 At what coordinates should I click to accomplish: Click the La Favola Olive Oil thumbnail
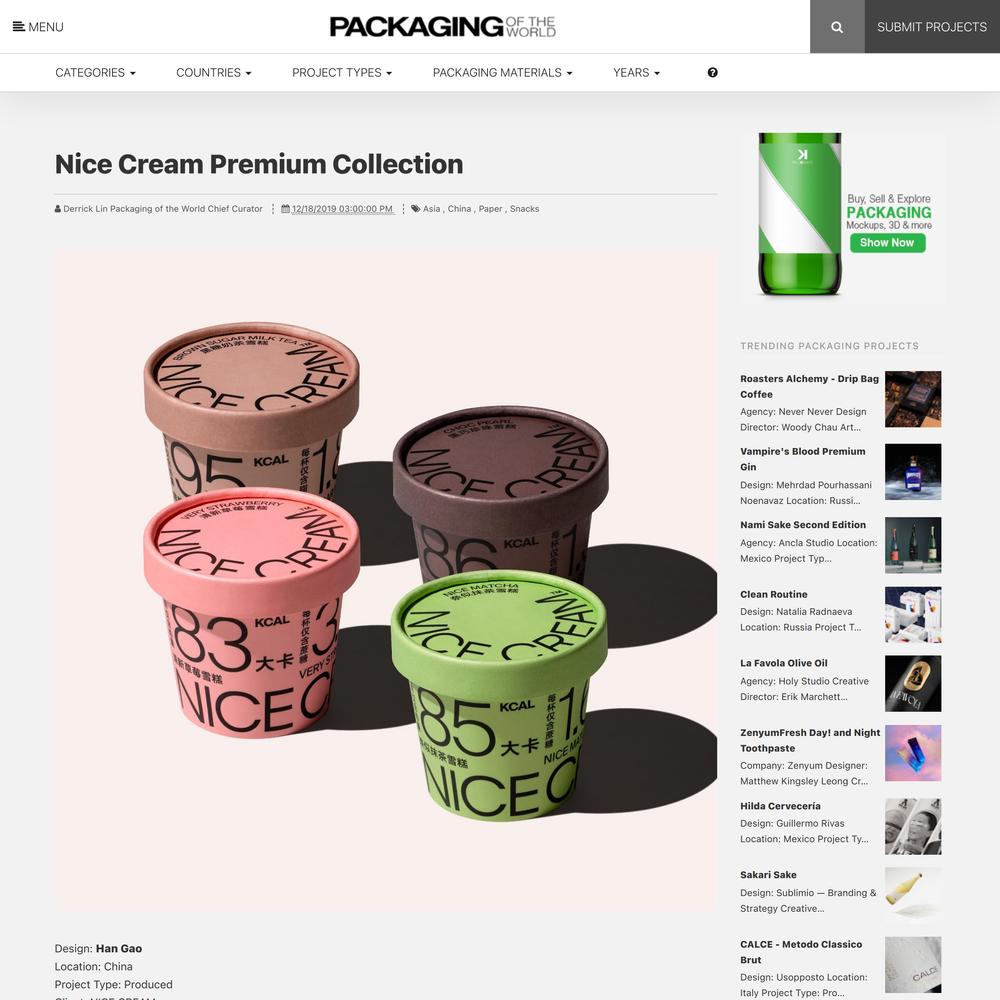913,684
